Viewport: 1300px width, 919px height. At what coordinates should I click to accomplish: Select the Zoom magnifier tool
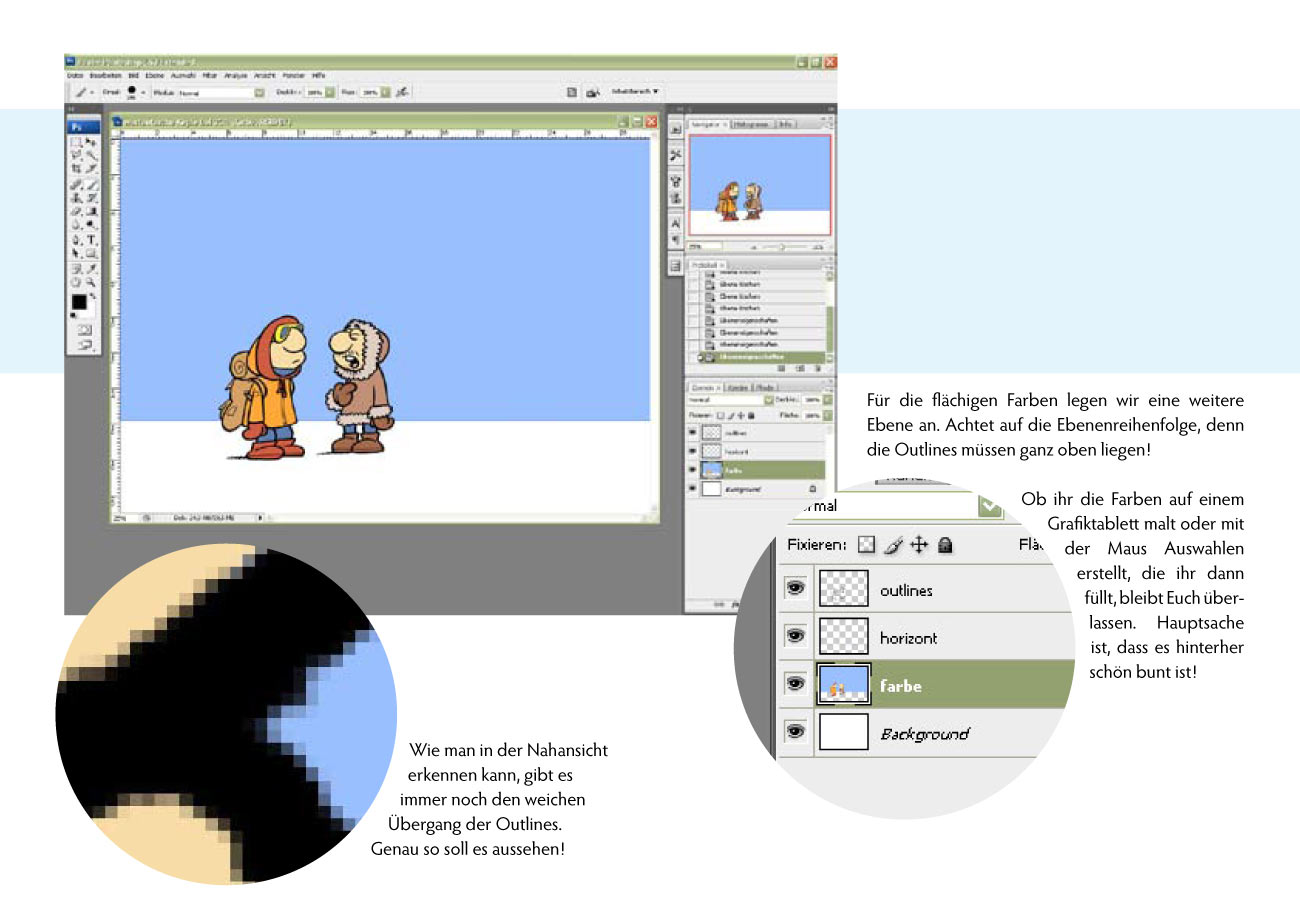[x=91, y=282]
